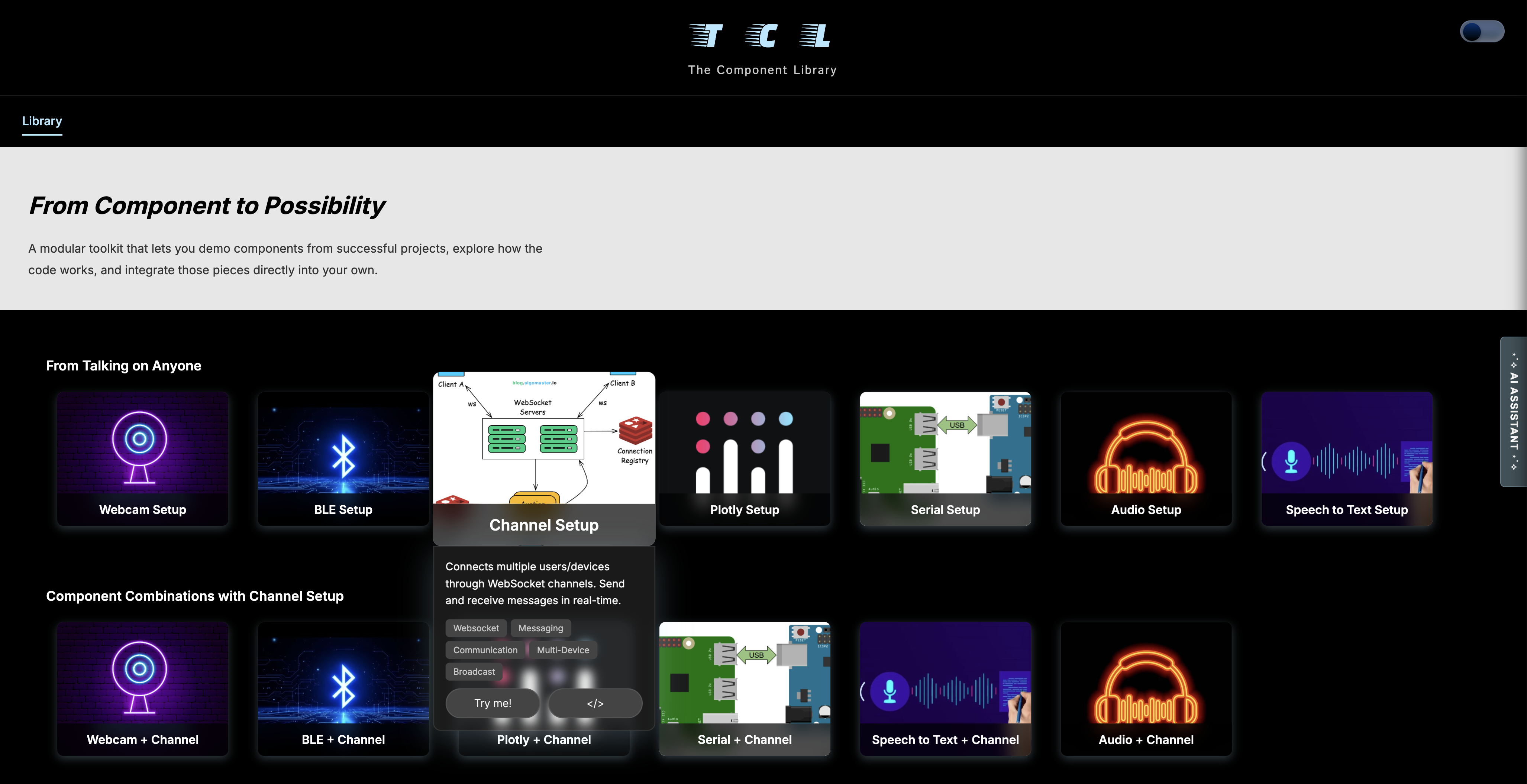The width and height of the screenshot is (1527, 784).
Task: Open the AI Assistant side panel
Action: click(1513, 411)
